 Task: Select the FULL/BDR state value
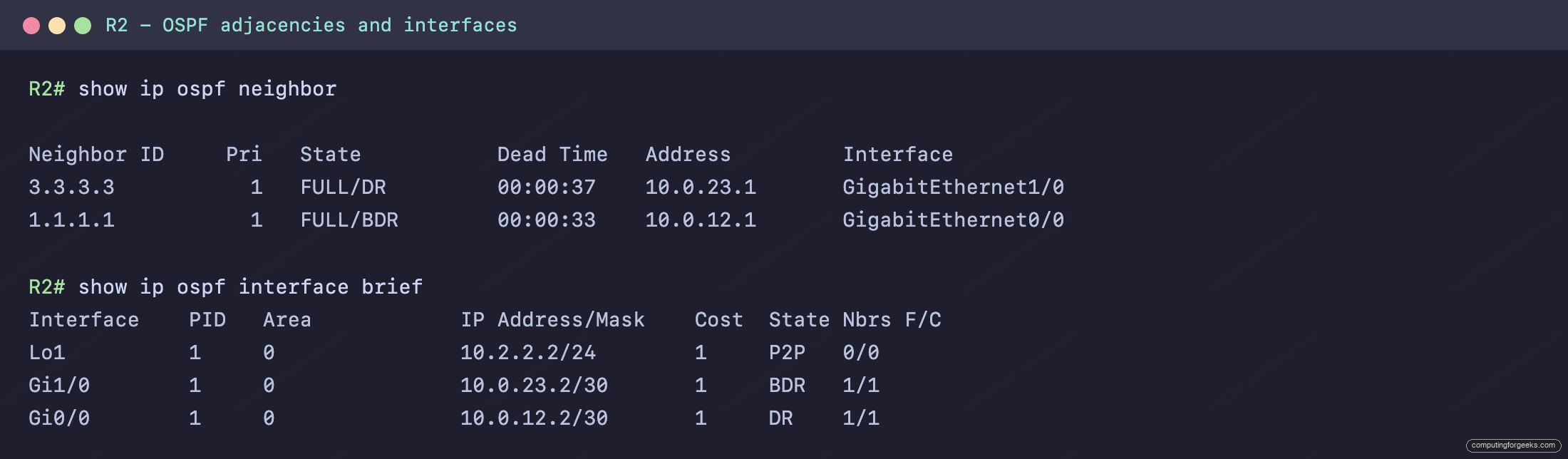point(349,220)
